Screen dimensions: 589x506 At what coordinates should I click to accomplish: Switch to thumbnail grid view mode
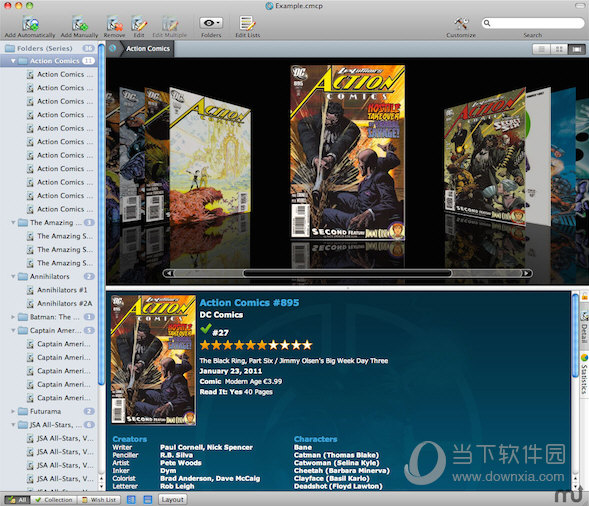coord(559,49)
